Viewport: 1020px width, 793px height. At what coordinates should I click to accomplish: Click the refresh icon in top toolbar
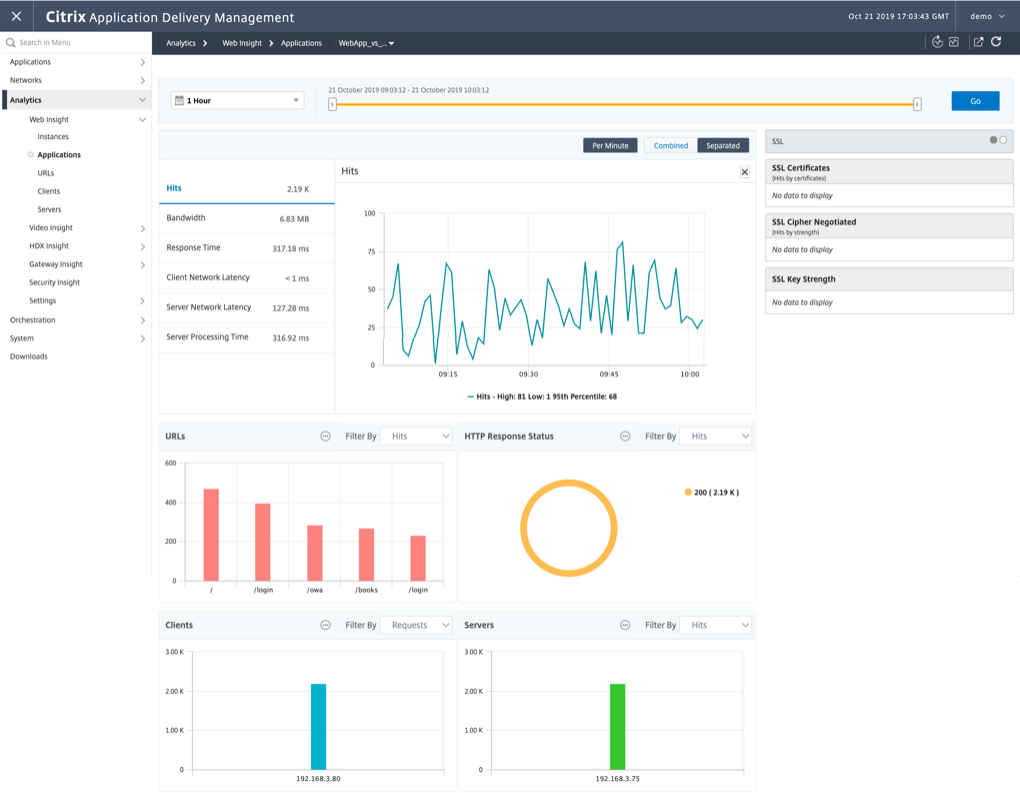[996, 42]
